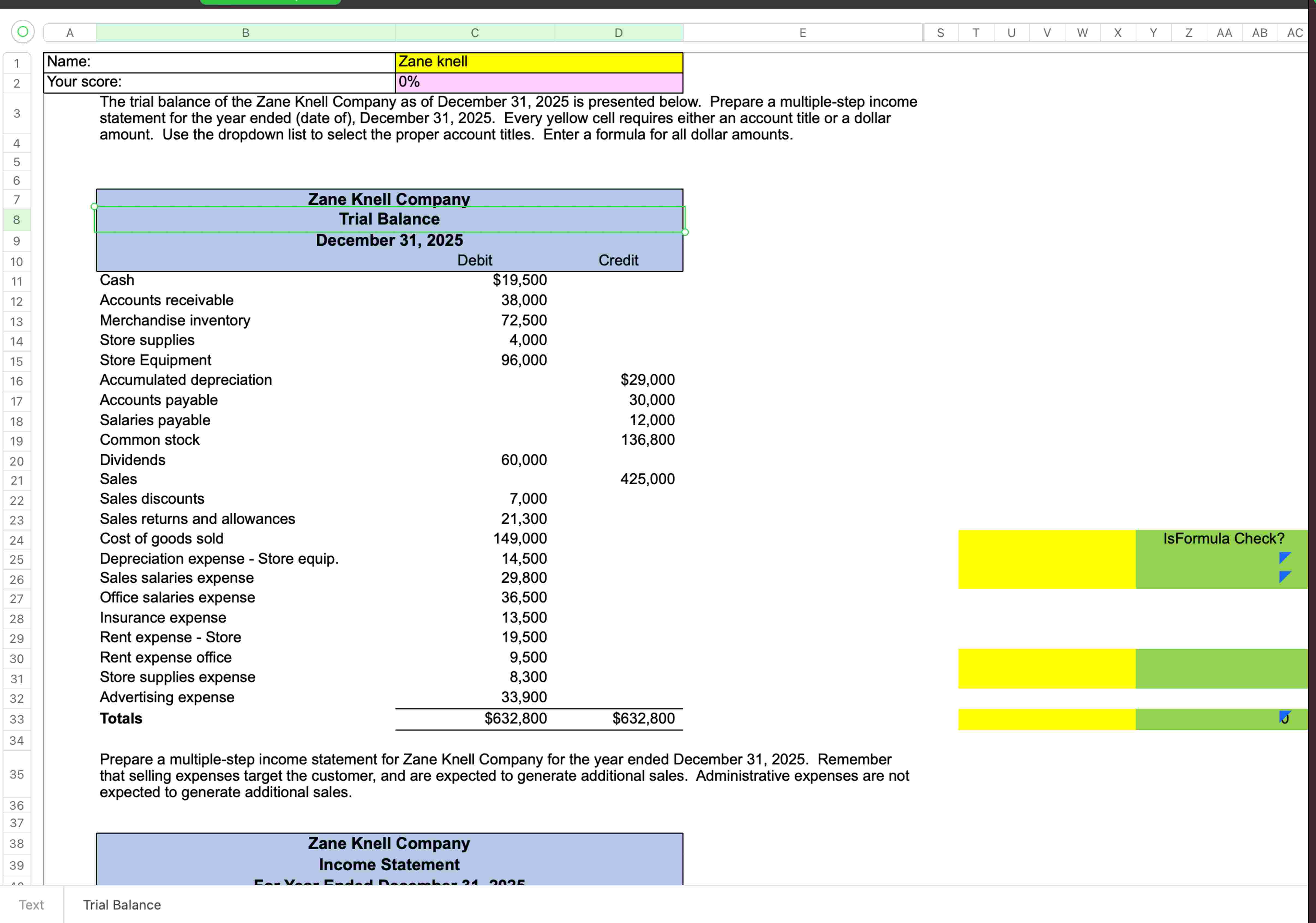
Task: Select row 21 header
Action: point(17,480)
